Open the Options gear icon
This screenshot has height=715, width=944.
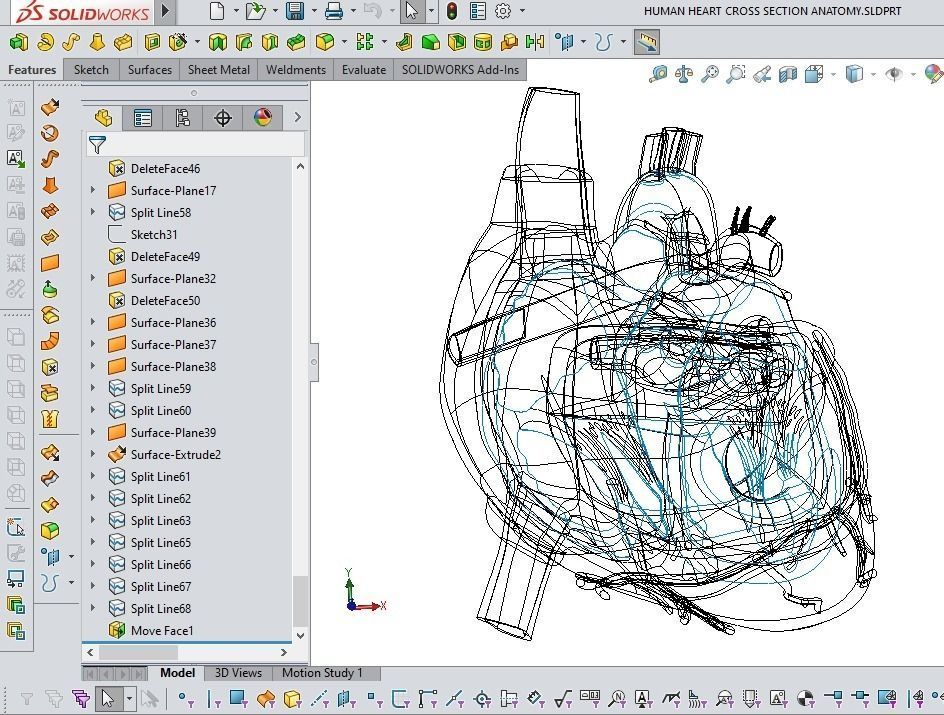coord(503,11)
